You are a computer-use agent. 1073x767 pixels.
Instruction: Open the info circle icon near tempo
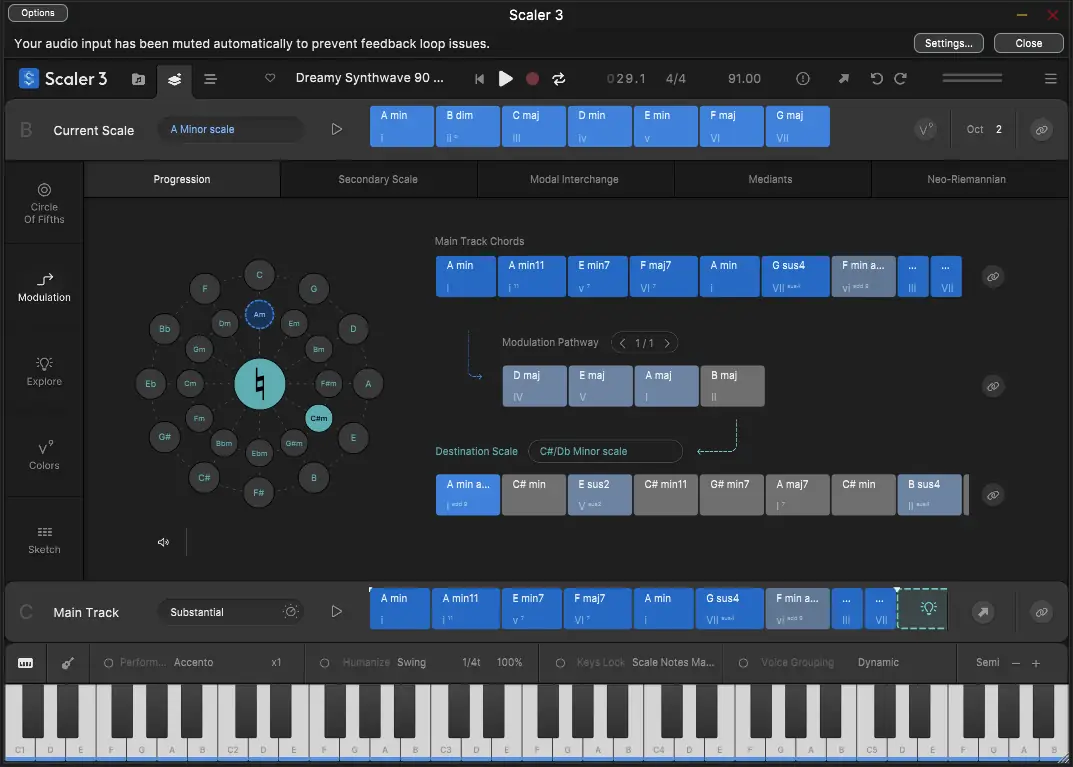pyautogui.click(x=803, y=79)
